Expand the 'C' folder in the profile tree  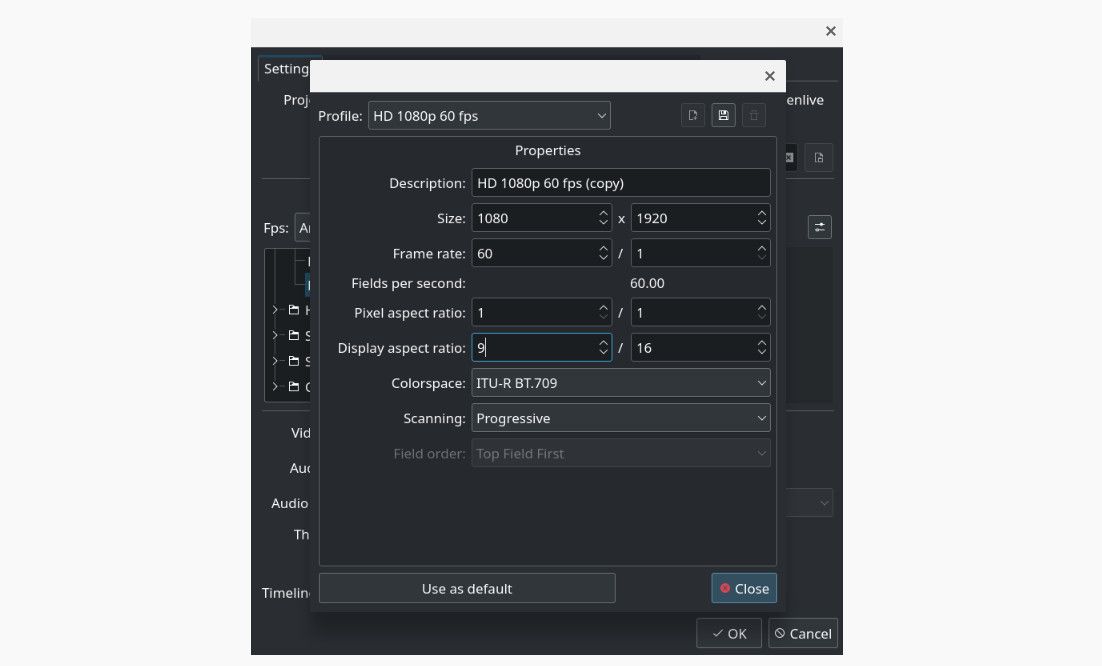pos(276,386)
